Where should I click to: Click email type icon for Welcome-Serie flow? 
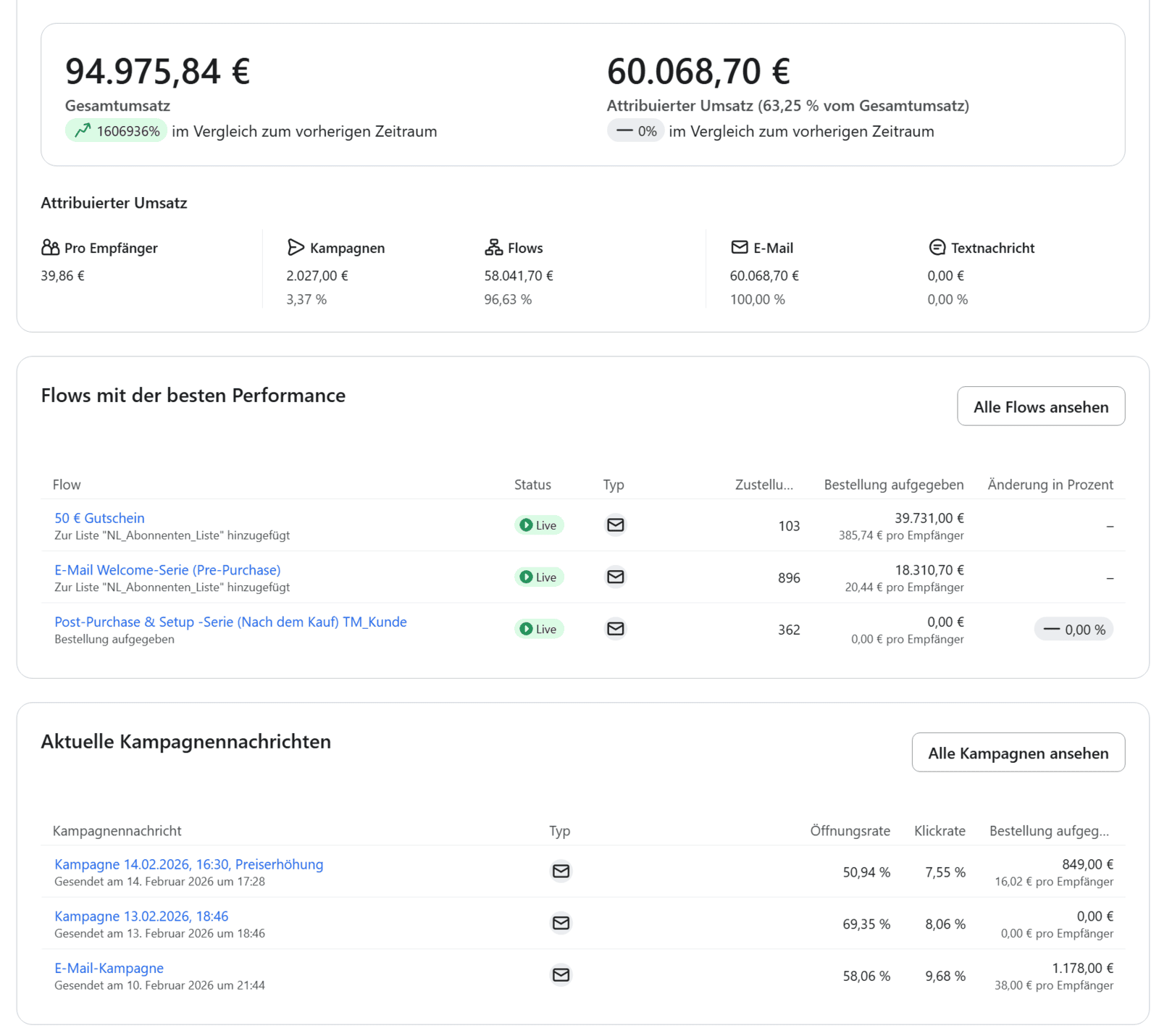(x=615, y=577)
